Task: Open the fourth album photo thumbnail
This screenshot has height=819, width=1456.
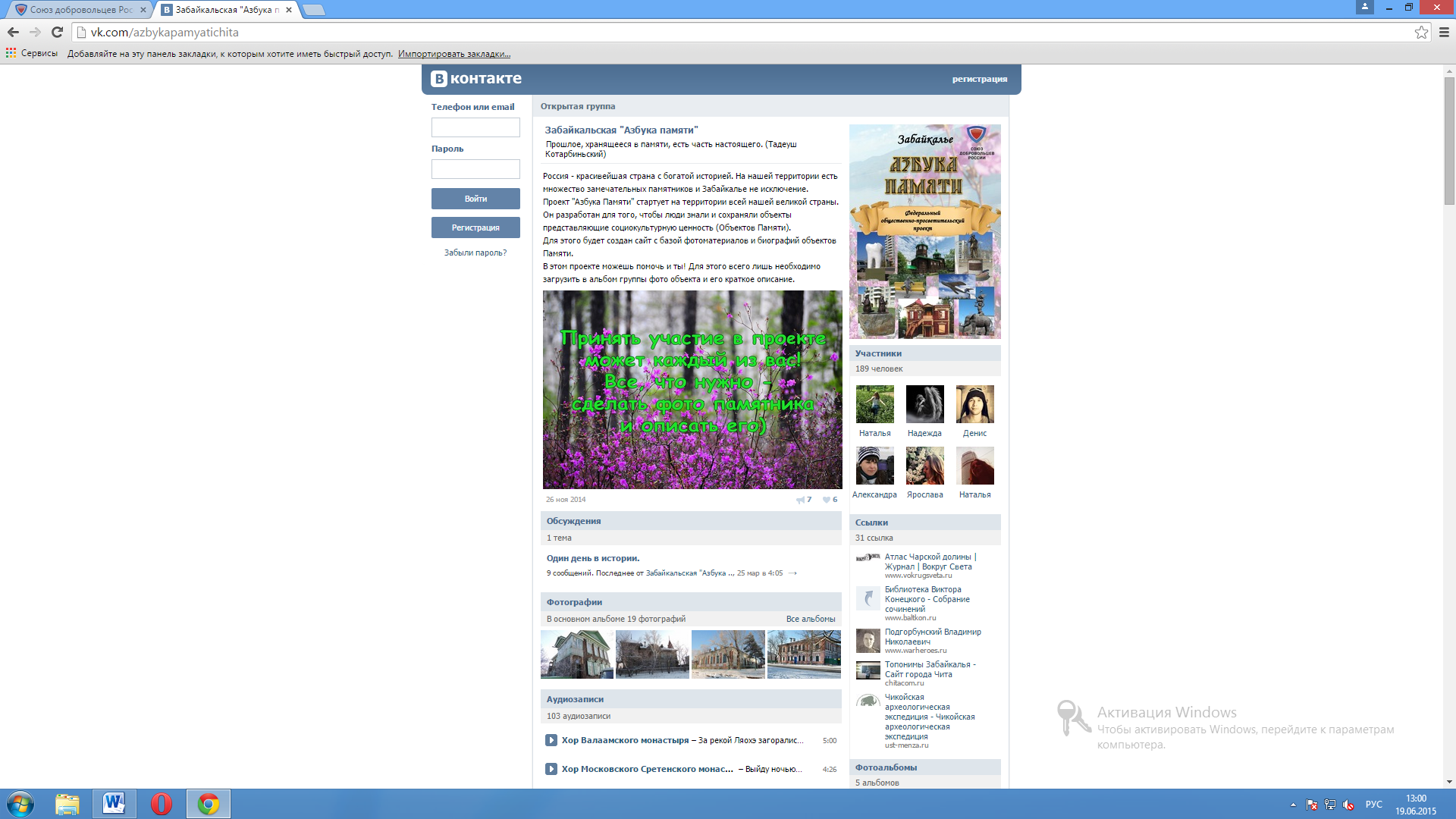Action: (x=804, y=654)
